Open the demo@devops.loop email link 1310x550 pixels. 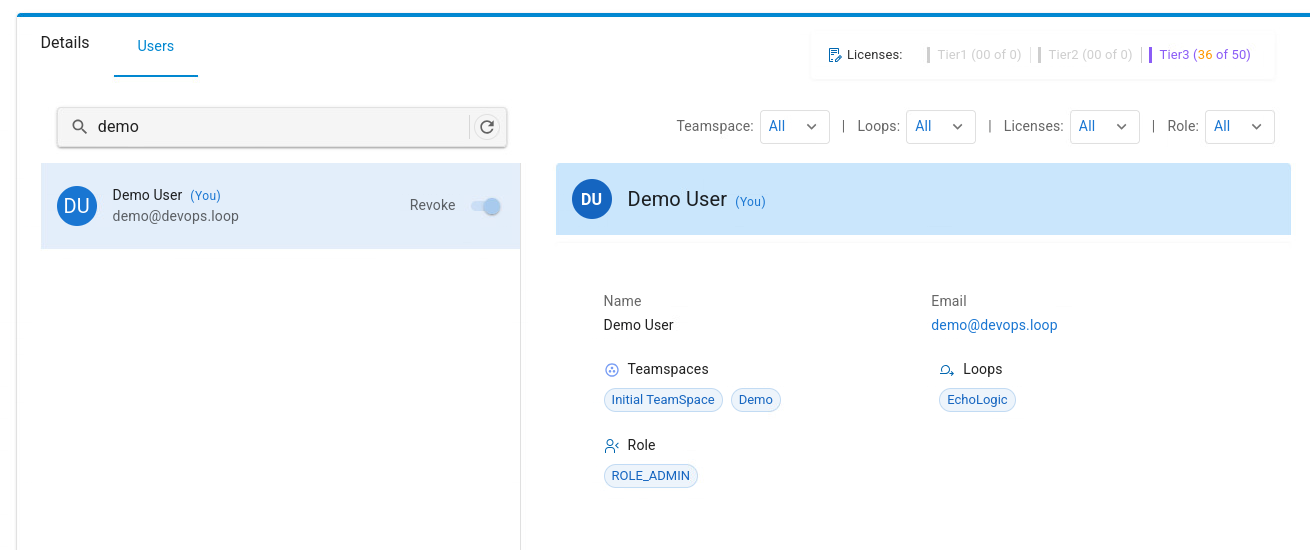tap(994, 325)
